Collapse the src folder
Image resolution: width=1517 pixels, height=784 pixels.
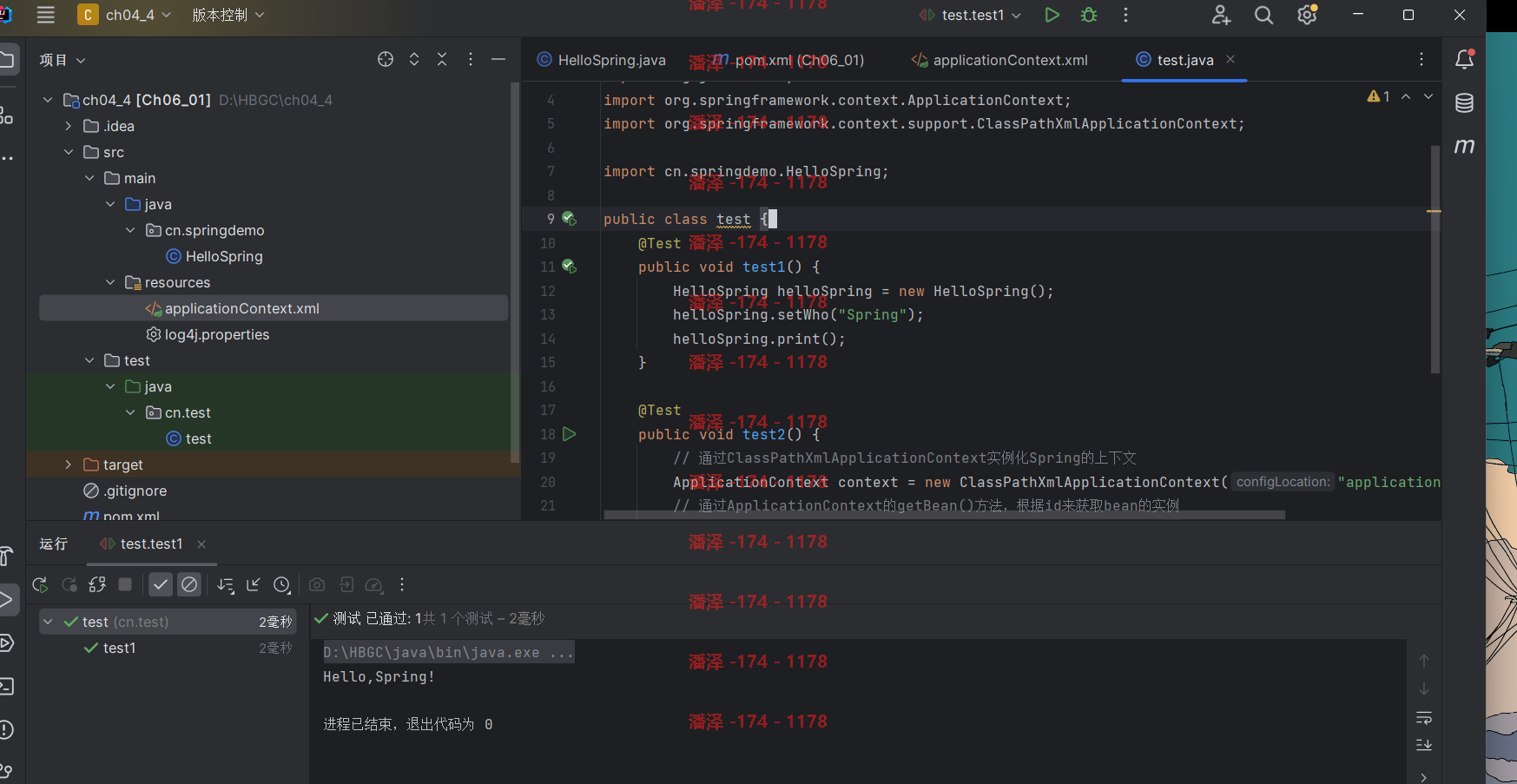pos(69,152)
